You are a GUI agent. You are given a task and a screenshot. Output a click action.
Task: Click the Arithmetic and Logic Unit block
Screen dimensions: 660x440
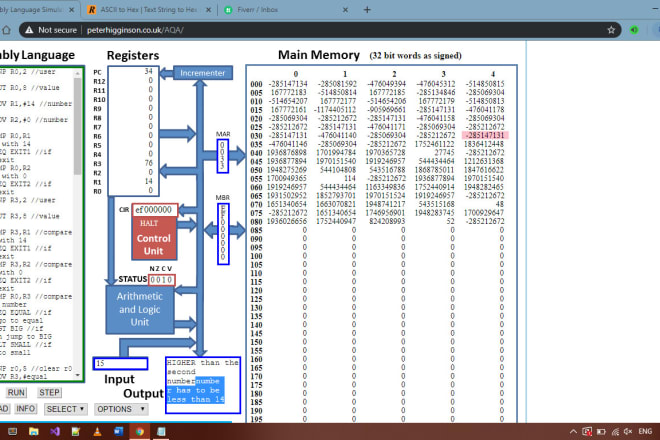point(140,309)
